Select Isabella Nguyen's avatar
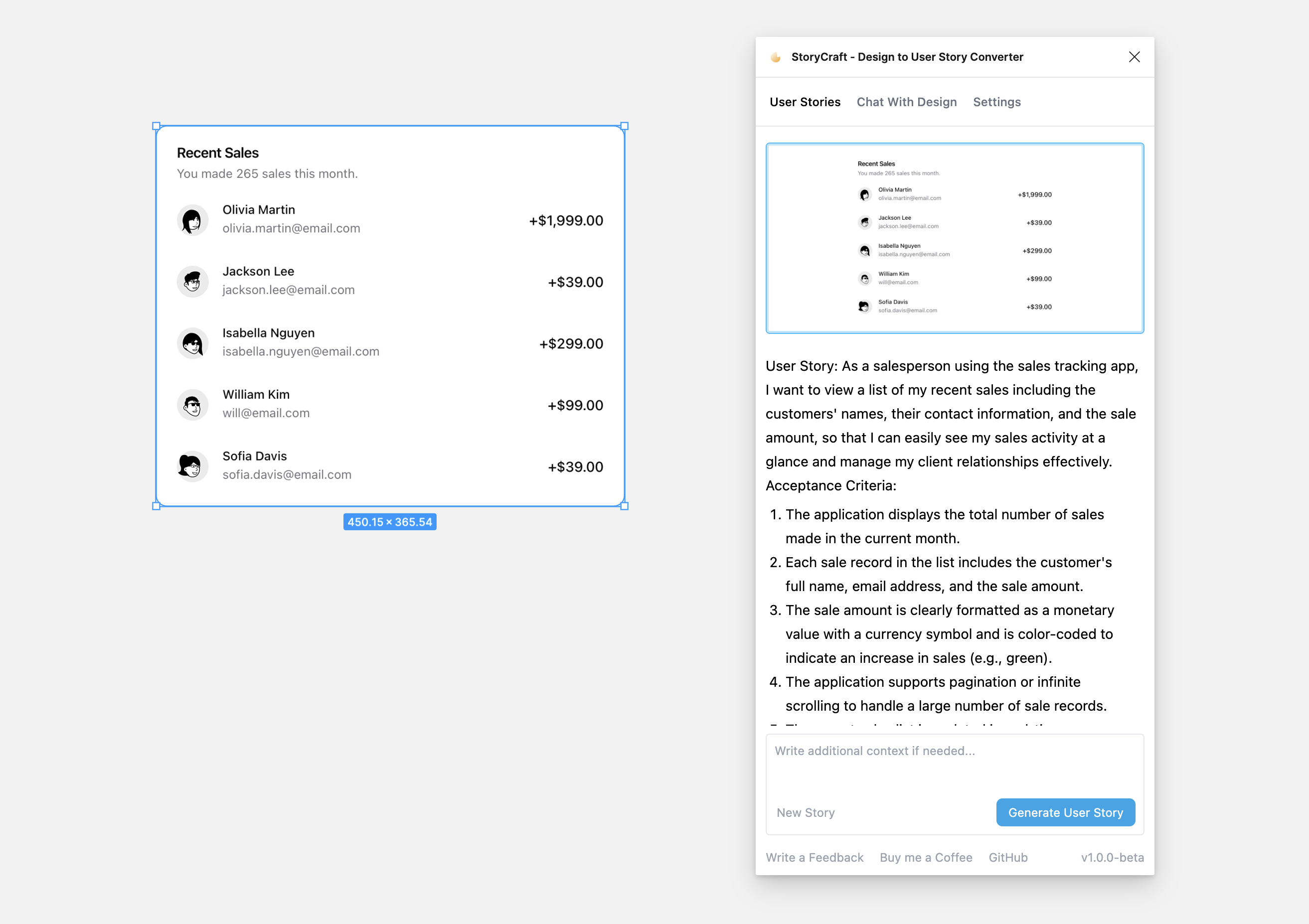Image resolution: width=1309 pixels, height=924 pixels. click(x=193, y=343)
